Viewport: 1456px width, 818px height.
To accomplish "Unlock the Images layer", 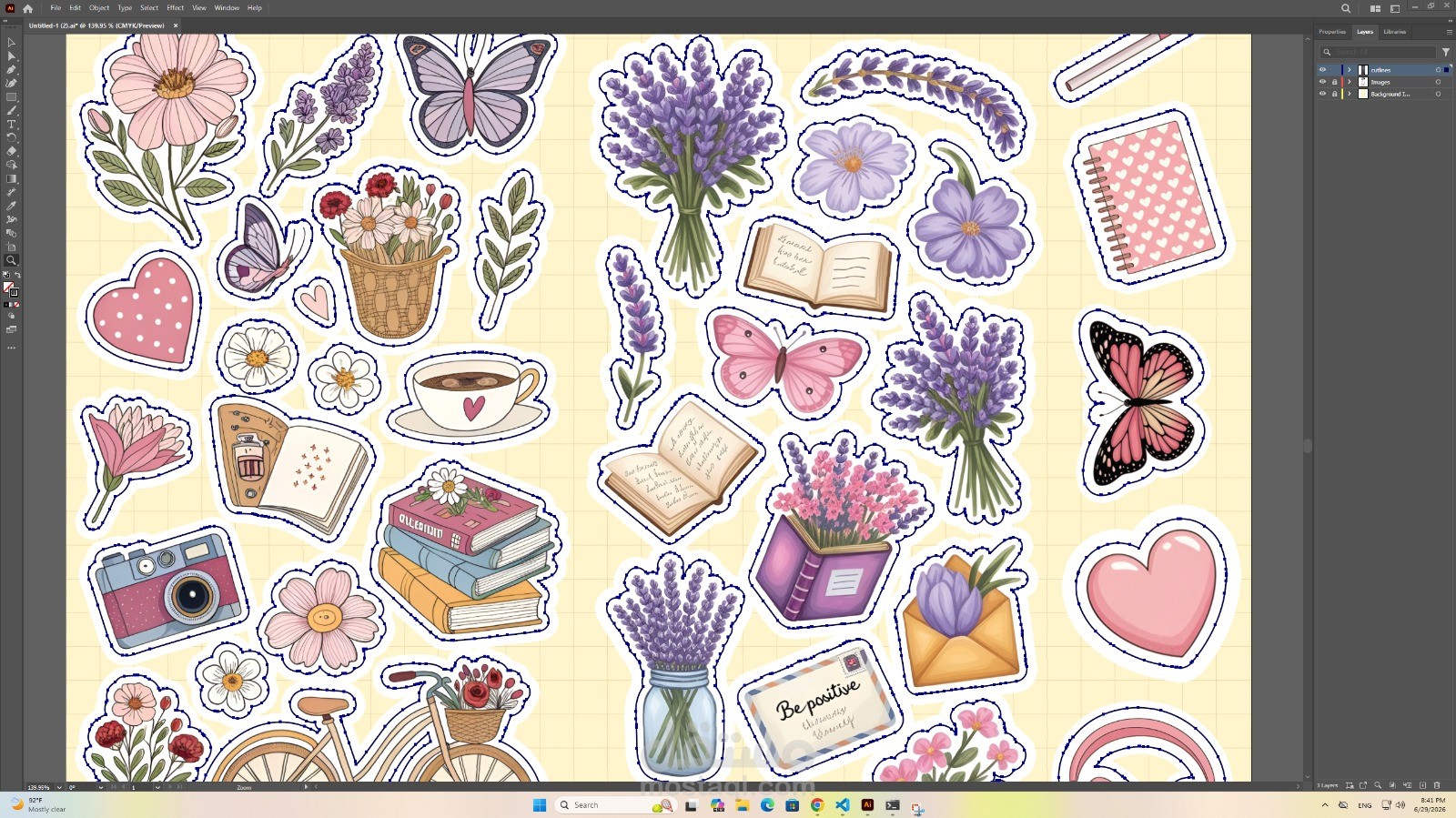I will coord(1335,82).
